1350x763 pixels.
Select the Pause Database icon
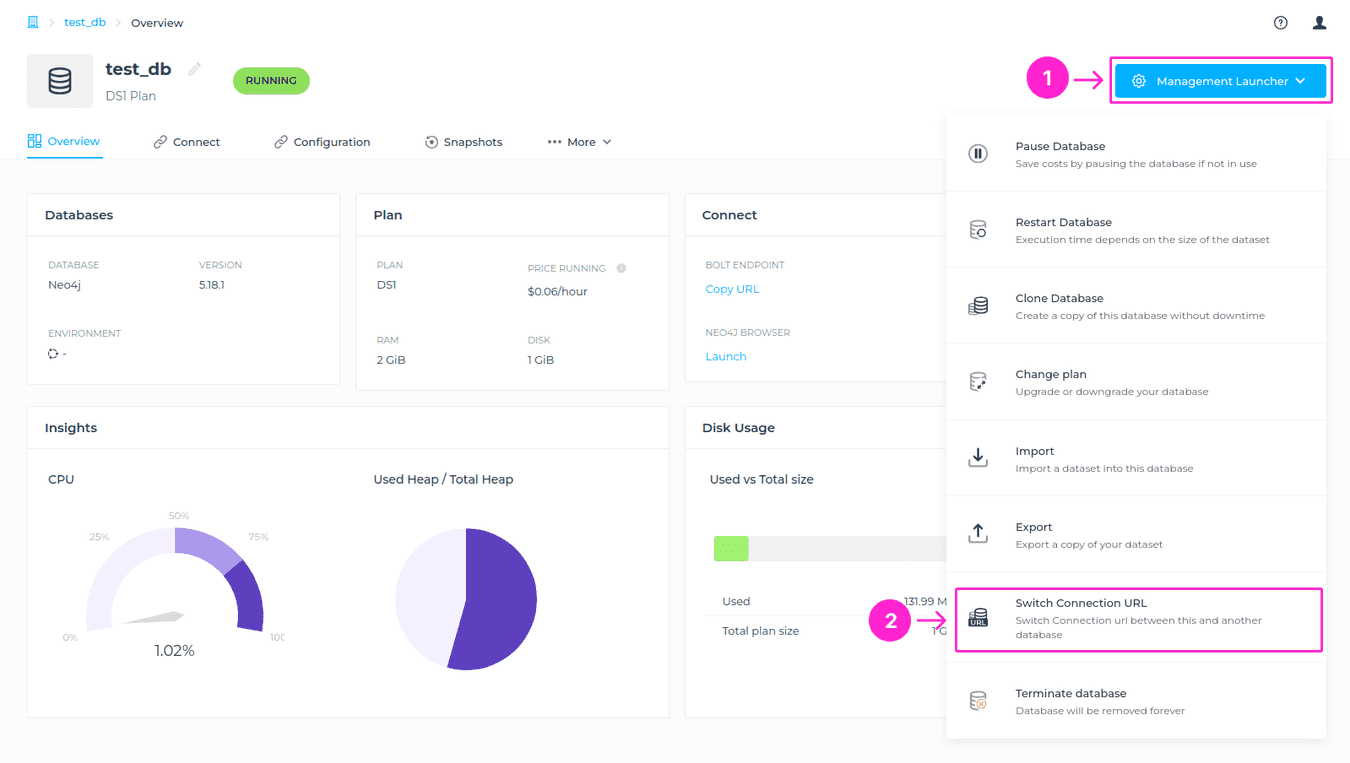978,153
